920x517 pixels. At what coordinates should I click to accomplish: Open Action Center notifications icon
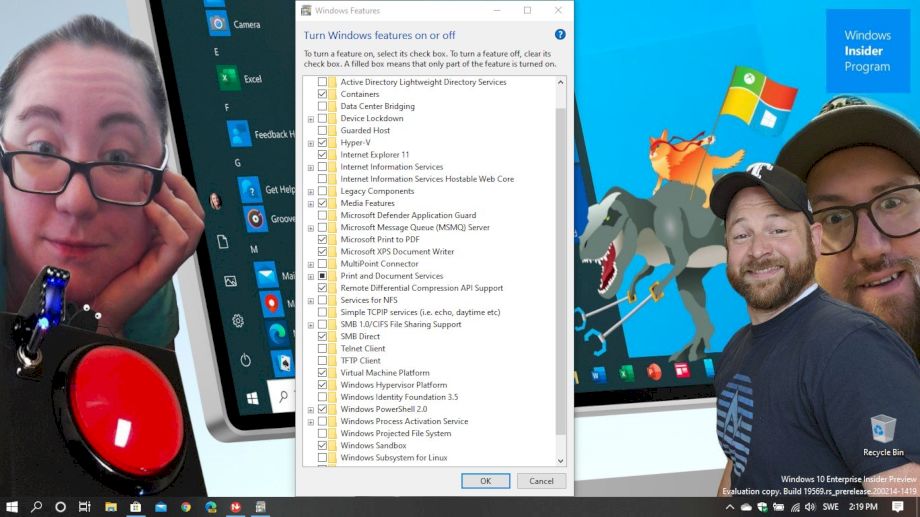(898, 506)
